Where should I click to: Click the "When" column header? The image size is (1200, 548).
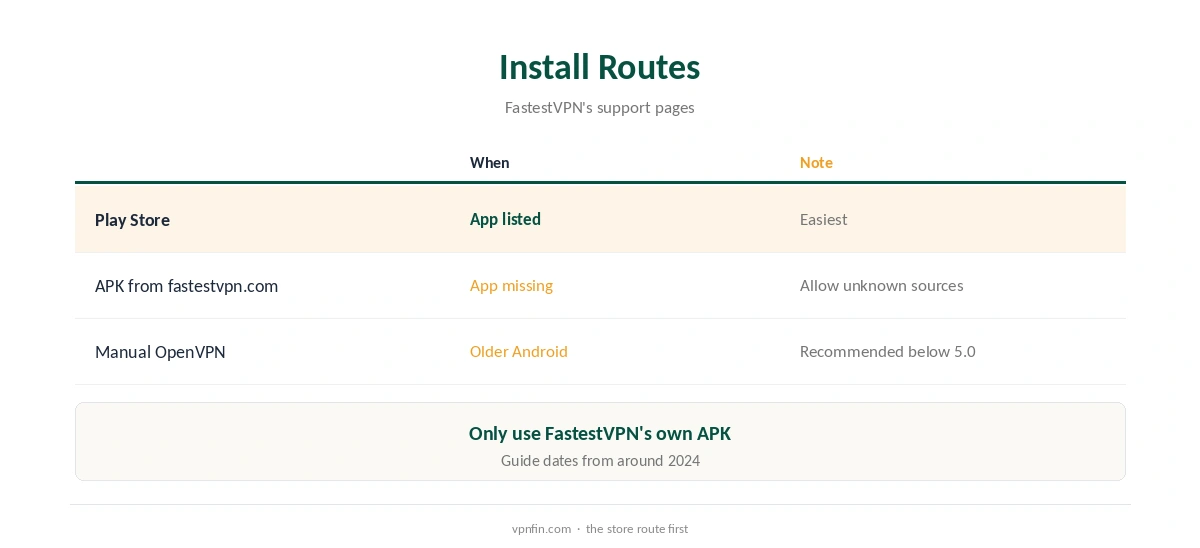[489, 162]
